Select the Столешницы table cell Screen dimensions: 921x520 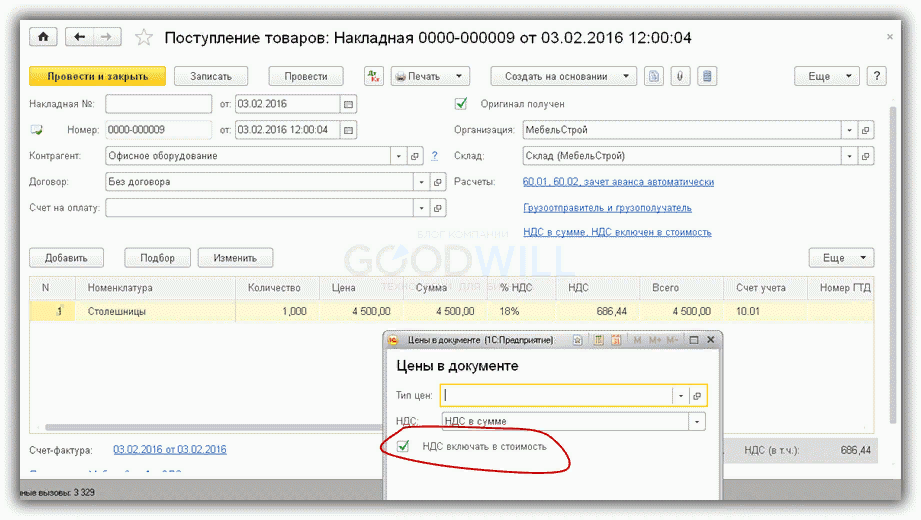click(x=156, y=311)
